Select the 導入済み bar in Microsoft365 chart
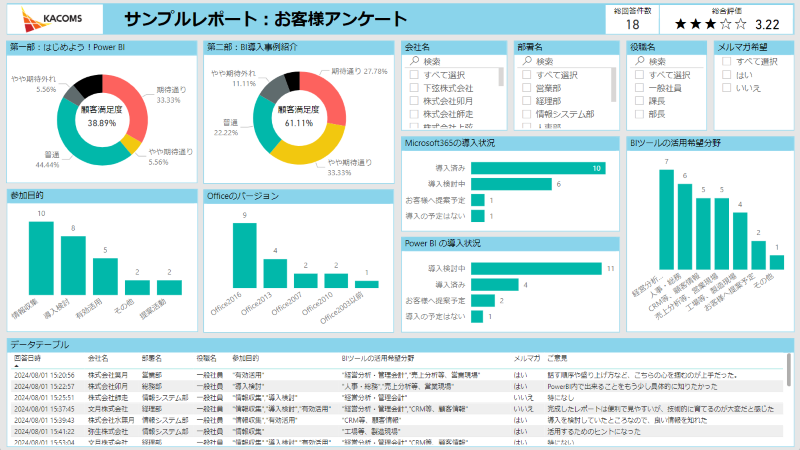This screenshot has height=450, width=800. click(x=538, y=168)
